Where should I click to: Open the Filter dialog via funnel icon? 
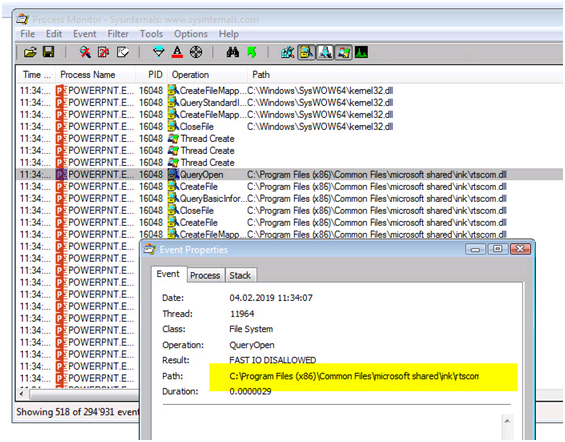coord(159,53)
